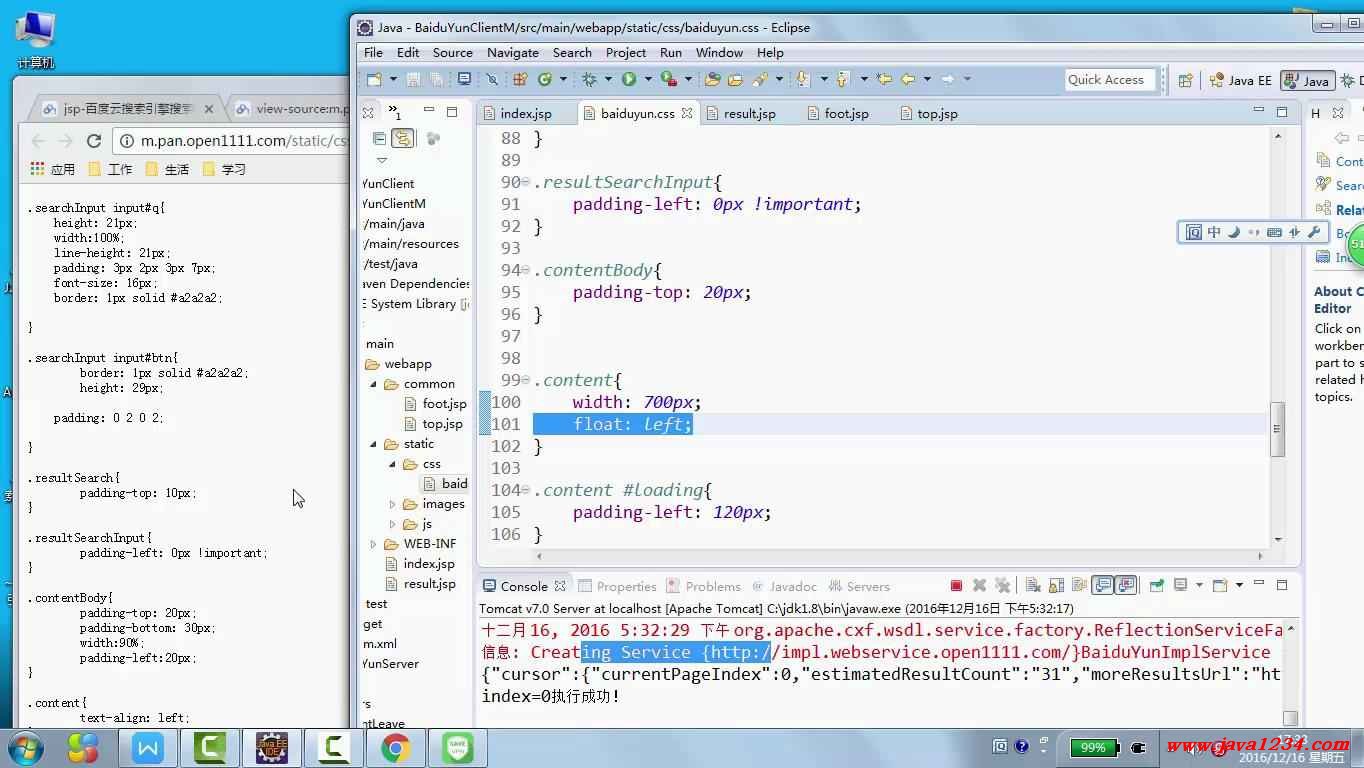Image resolution: width=1364 pixels, height=768 pixels.
Task: Open the File menu
Action: click(373, 53)
